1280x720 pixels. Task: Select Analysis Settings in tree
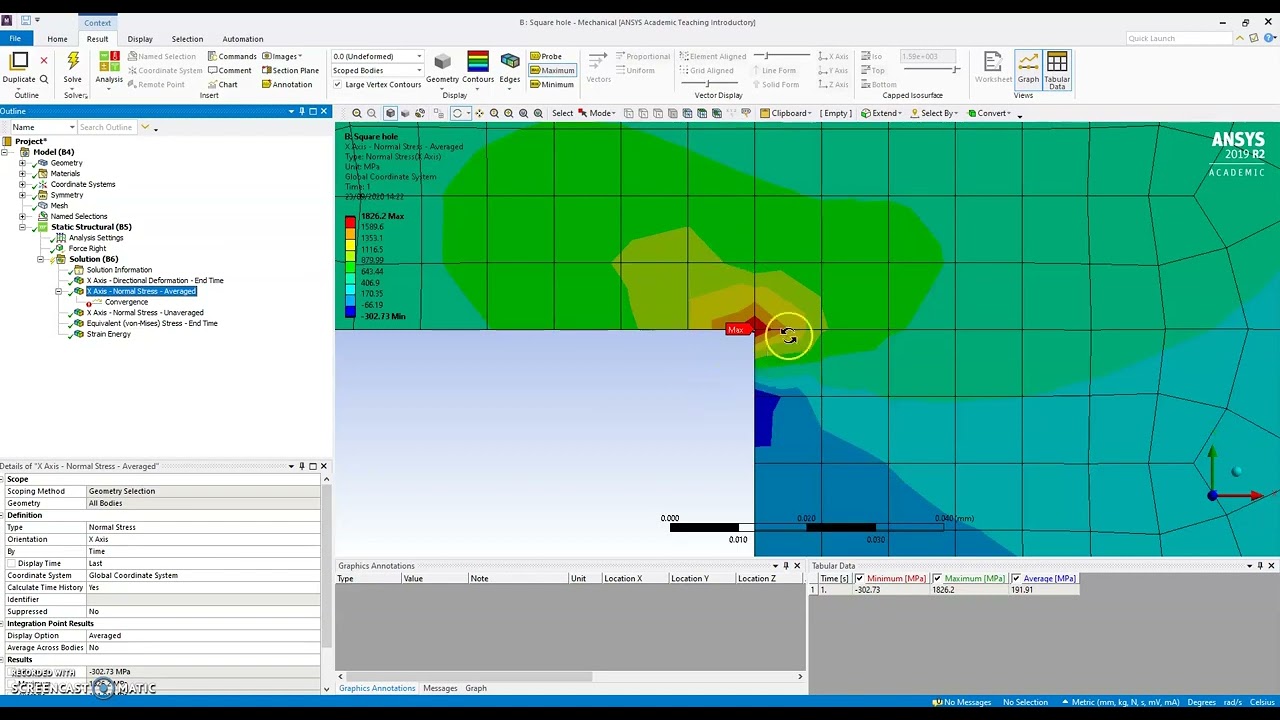(96, 238)
